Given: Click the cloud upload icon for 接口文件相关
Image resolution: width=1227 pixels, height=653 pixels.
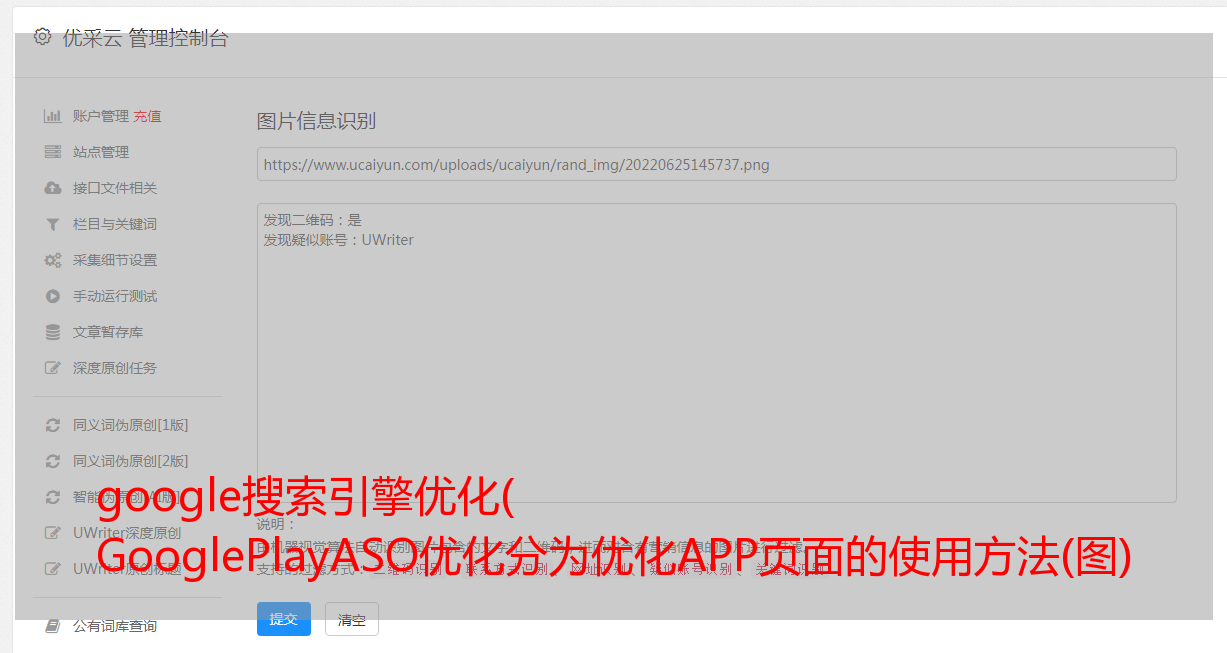Looking at the screenshot, I should (x=53, y=188).
